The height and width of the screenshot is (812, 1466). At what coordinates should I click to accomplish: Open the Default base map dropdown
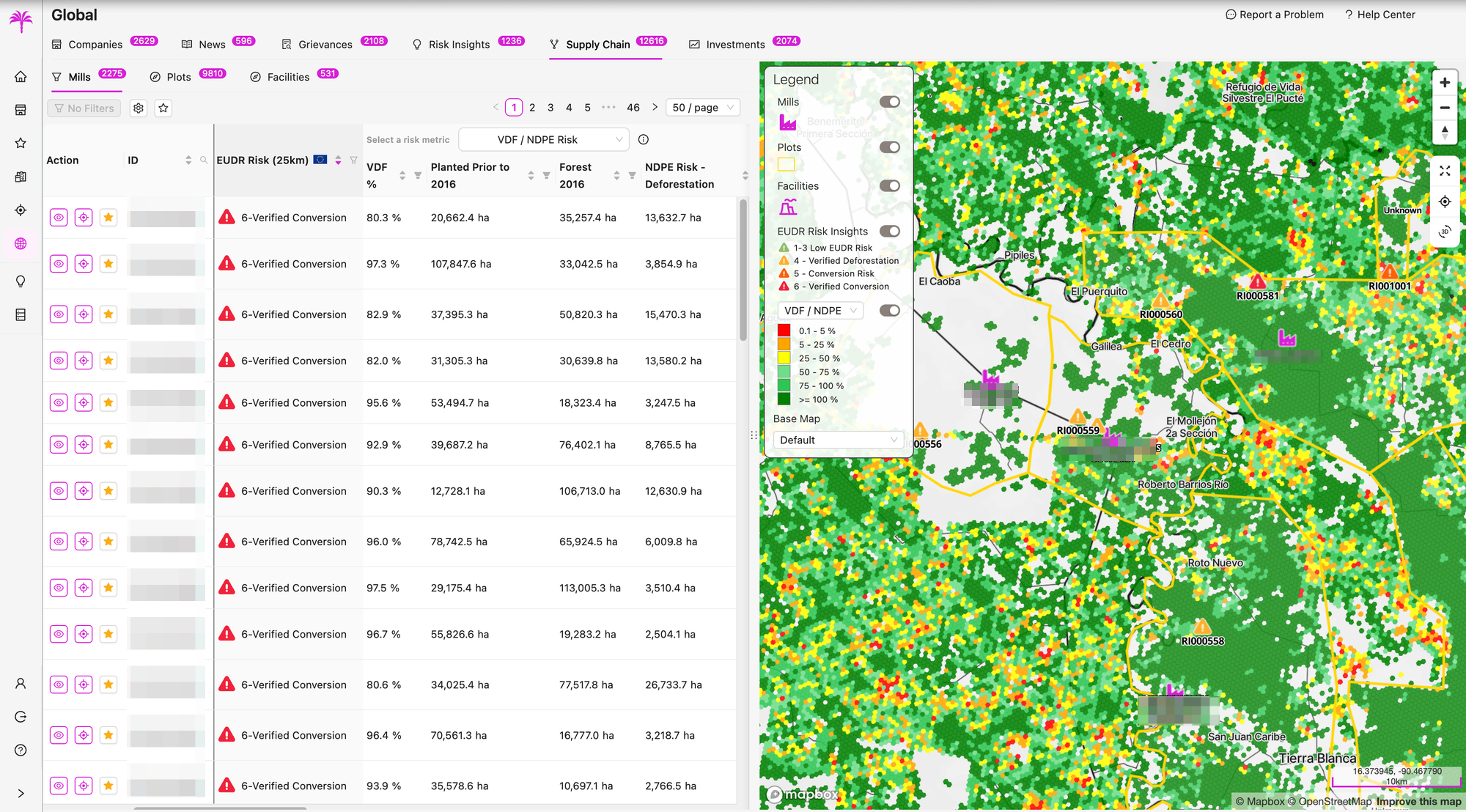pos(839,440)
